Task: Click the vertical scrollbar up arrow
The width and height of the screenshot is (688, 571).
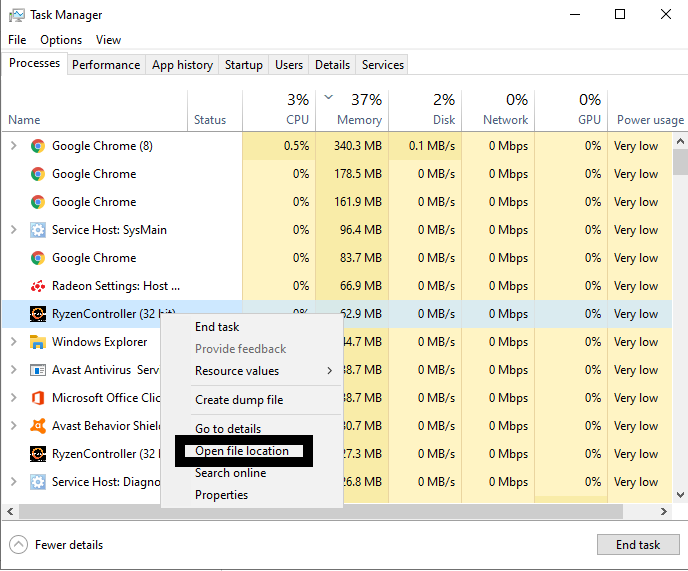Action: pyautogui.click(x=680, y=141)
